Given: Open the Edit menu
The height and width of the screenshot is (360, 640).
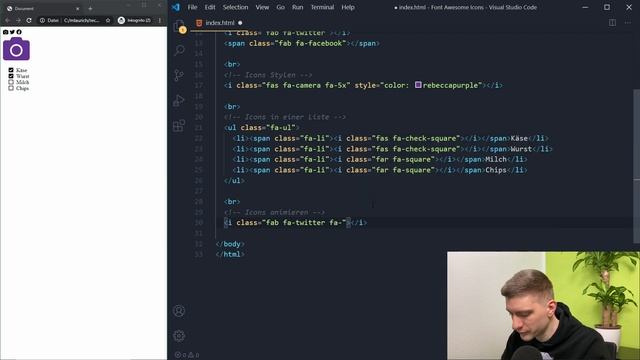Looking at the screenshot, I should coord(210,7).
